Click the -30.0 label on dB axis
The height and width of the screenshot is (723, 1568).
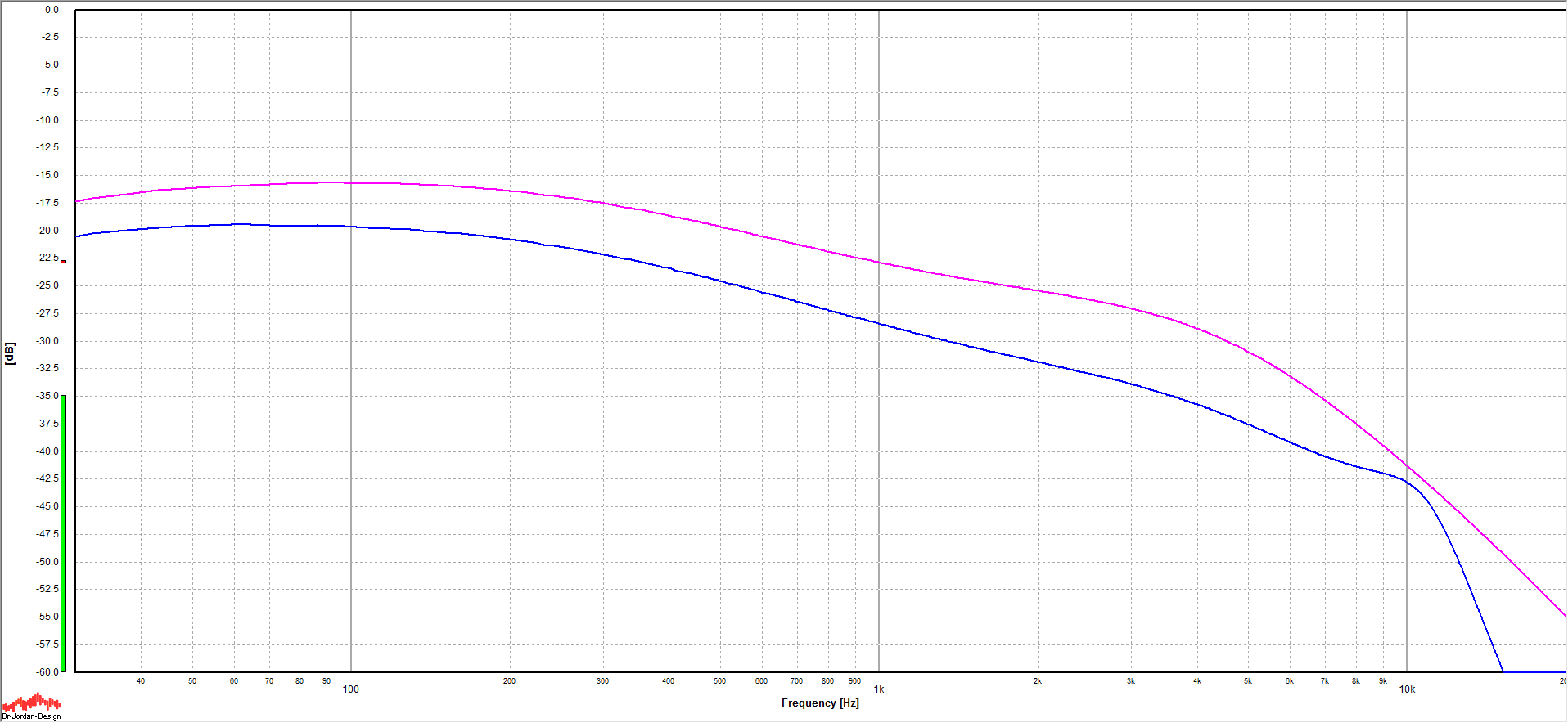[47, 341]
